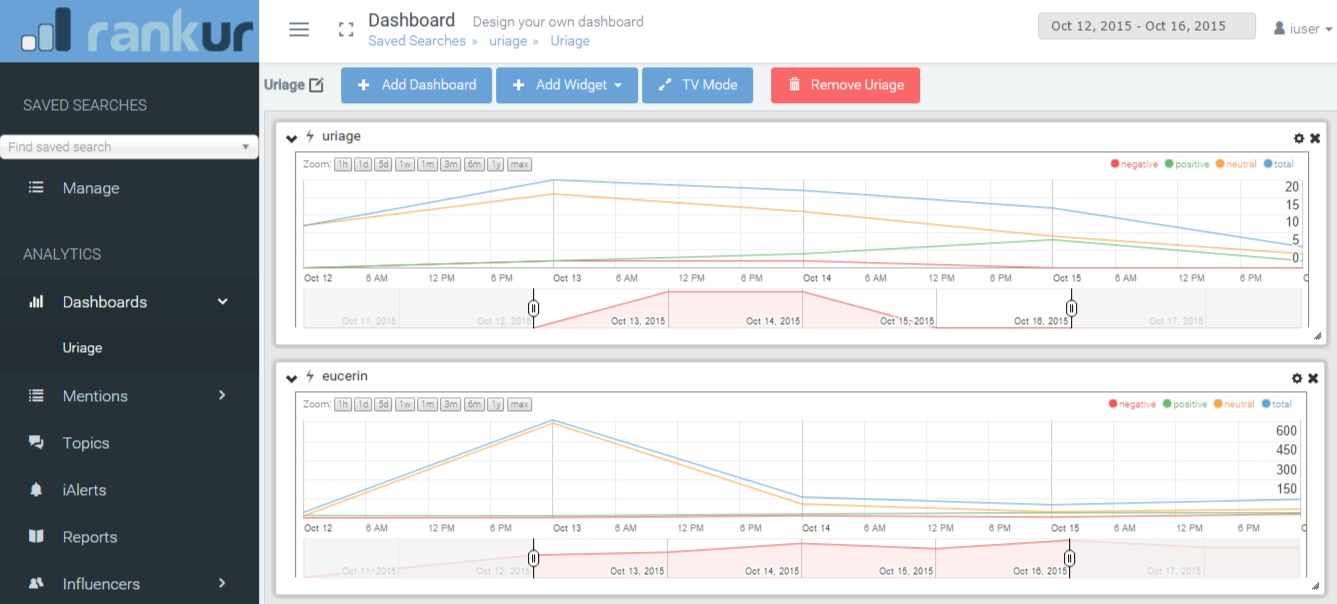Open iAlerts via its bell icon
The width and height of the screenshot is (1337, 604).
[36, 490]
